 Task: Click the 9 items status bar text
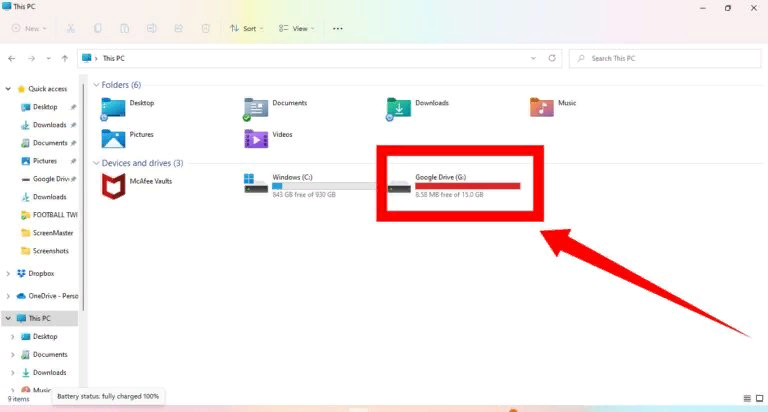click(x=19, y=399)
